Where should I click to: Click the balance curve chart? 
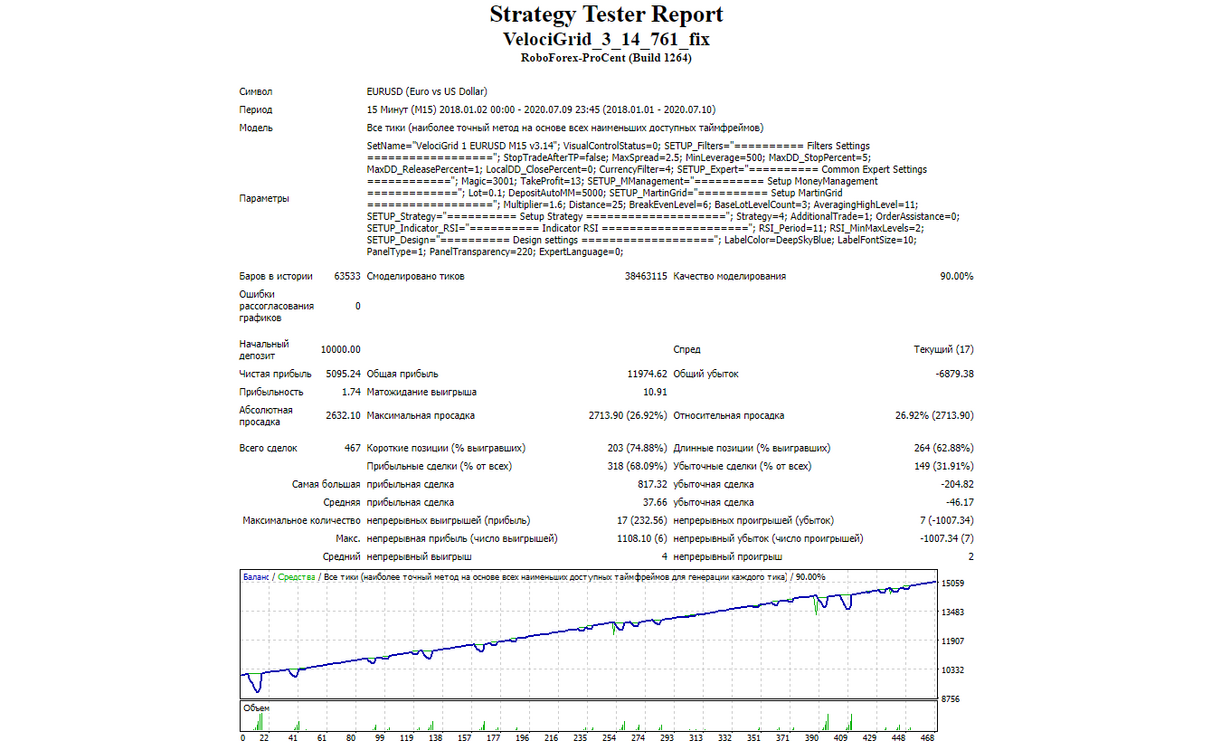589,634
